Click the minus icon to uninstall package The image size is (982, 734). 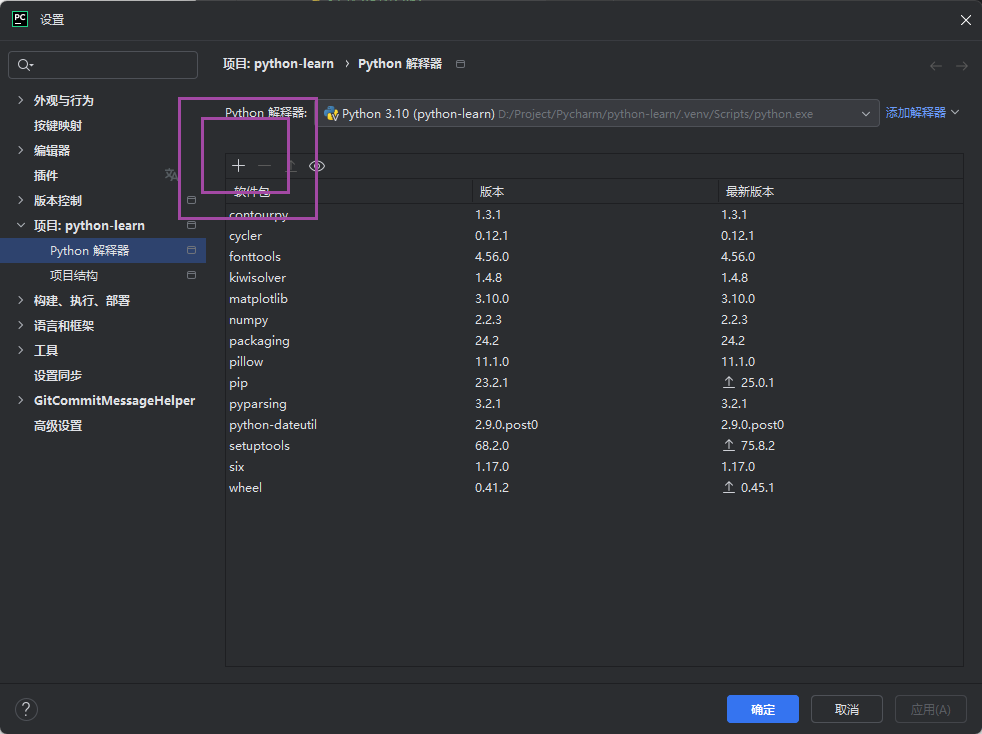[264, 166]
